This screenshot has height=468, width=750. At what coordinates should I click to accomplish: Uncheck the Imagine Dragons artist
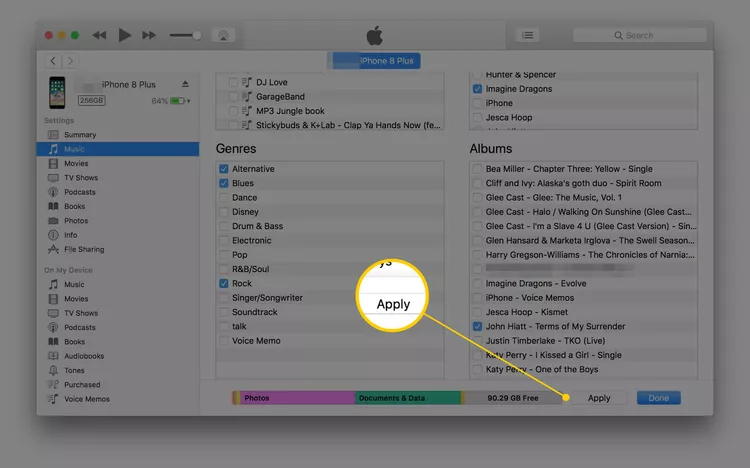click(477, 89)
